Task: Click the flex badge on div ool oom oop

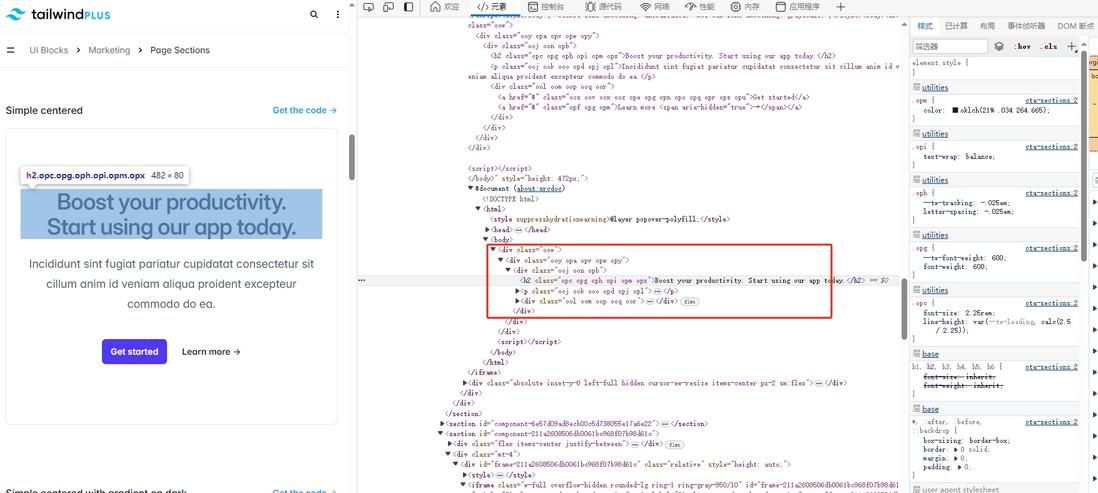Action: pyautogui.click(x=690, y=301)
